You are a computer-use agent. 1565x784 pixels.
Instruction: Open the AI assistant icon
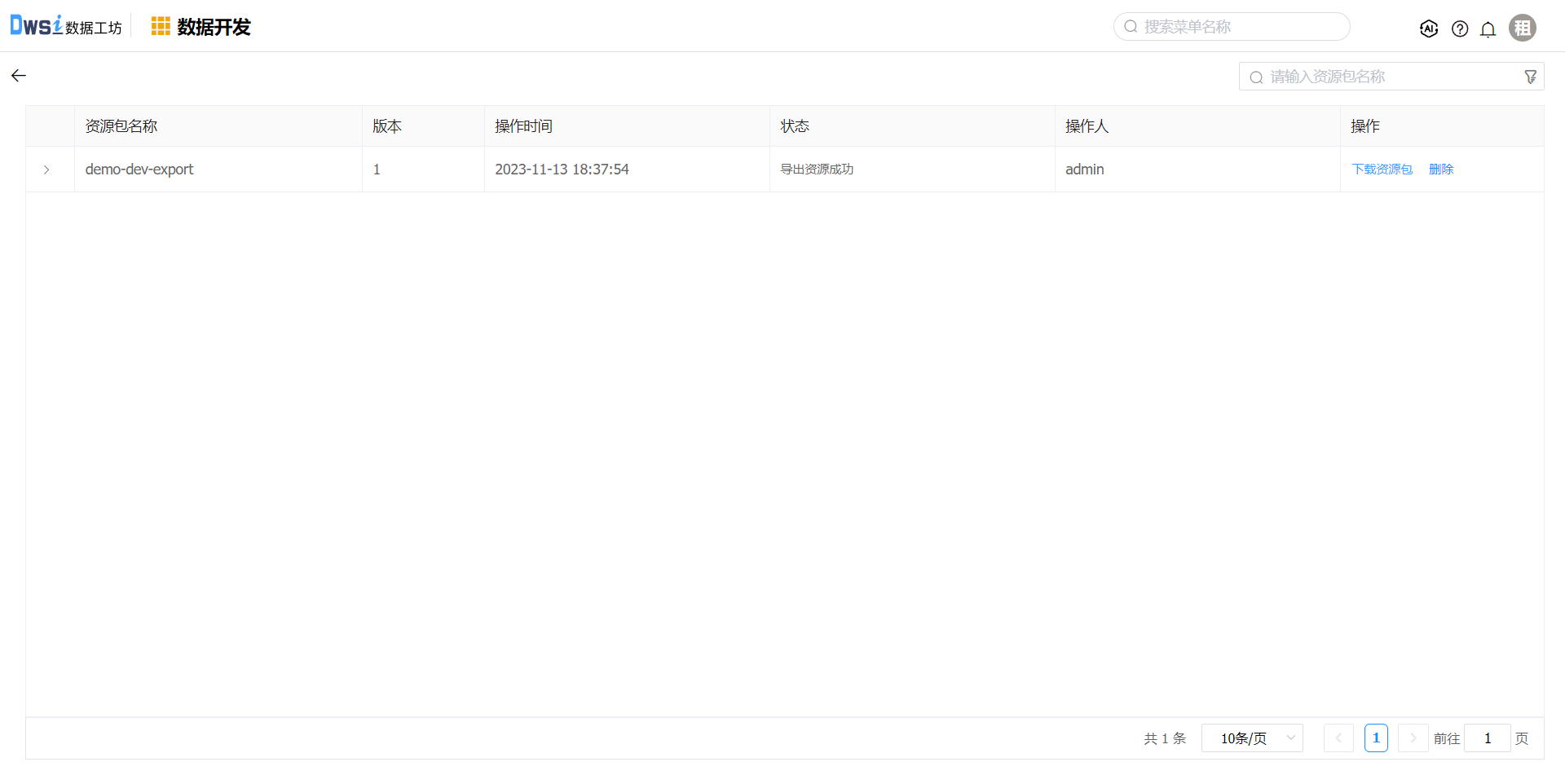[x=1428, y=29]
